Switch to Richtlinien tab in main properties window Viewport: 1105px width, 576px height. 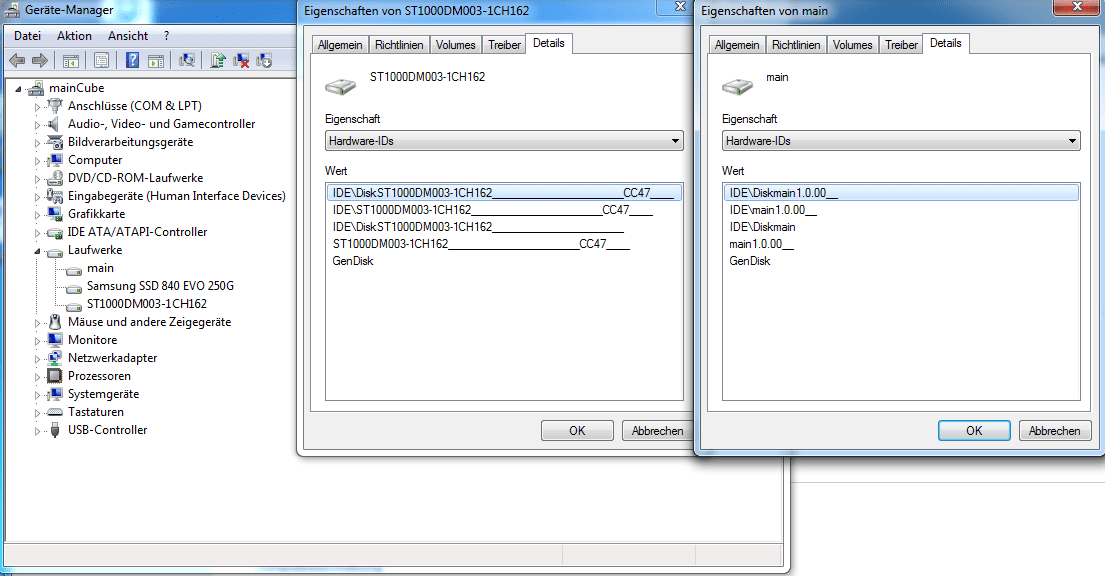click(796, 44)
